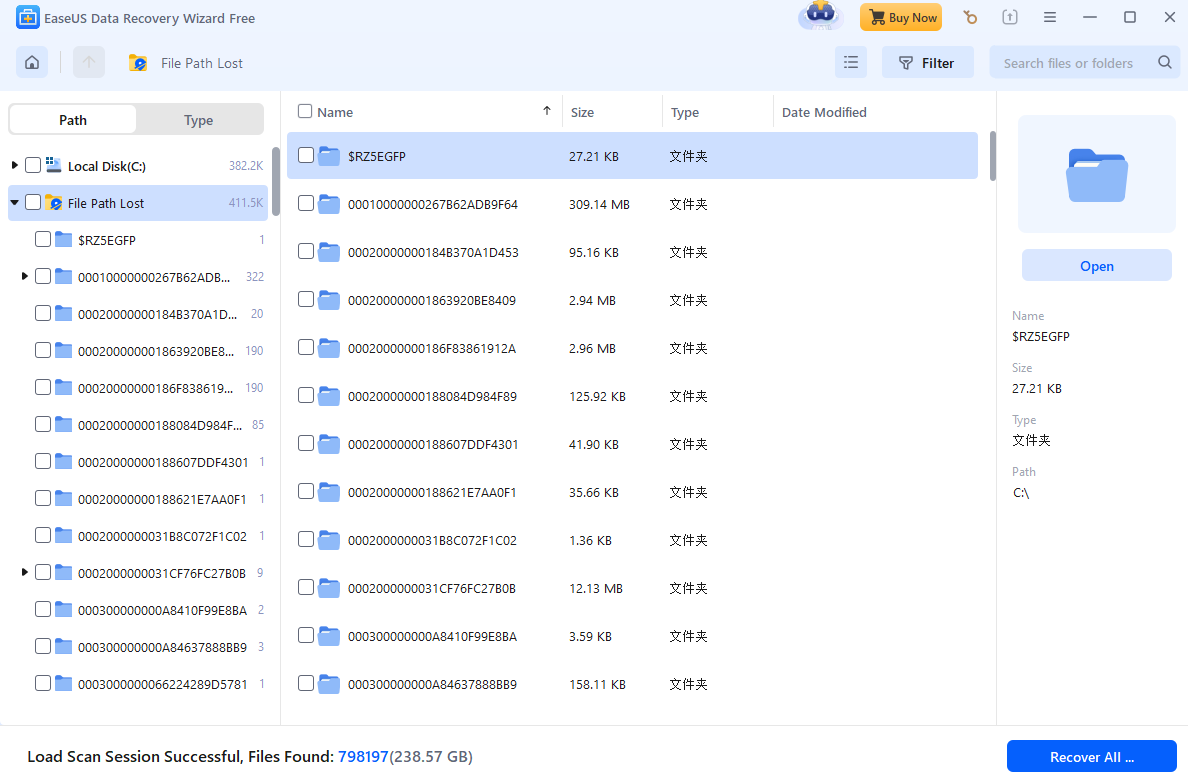1188x783 pixels.
Task: Navigate up one folder level
Action: (89, 63)
